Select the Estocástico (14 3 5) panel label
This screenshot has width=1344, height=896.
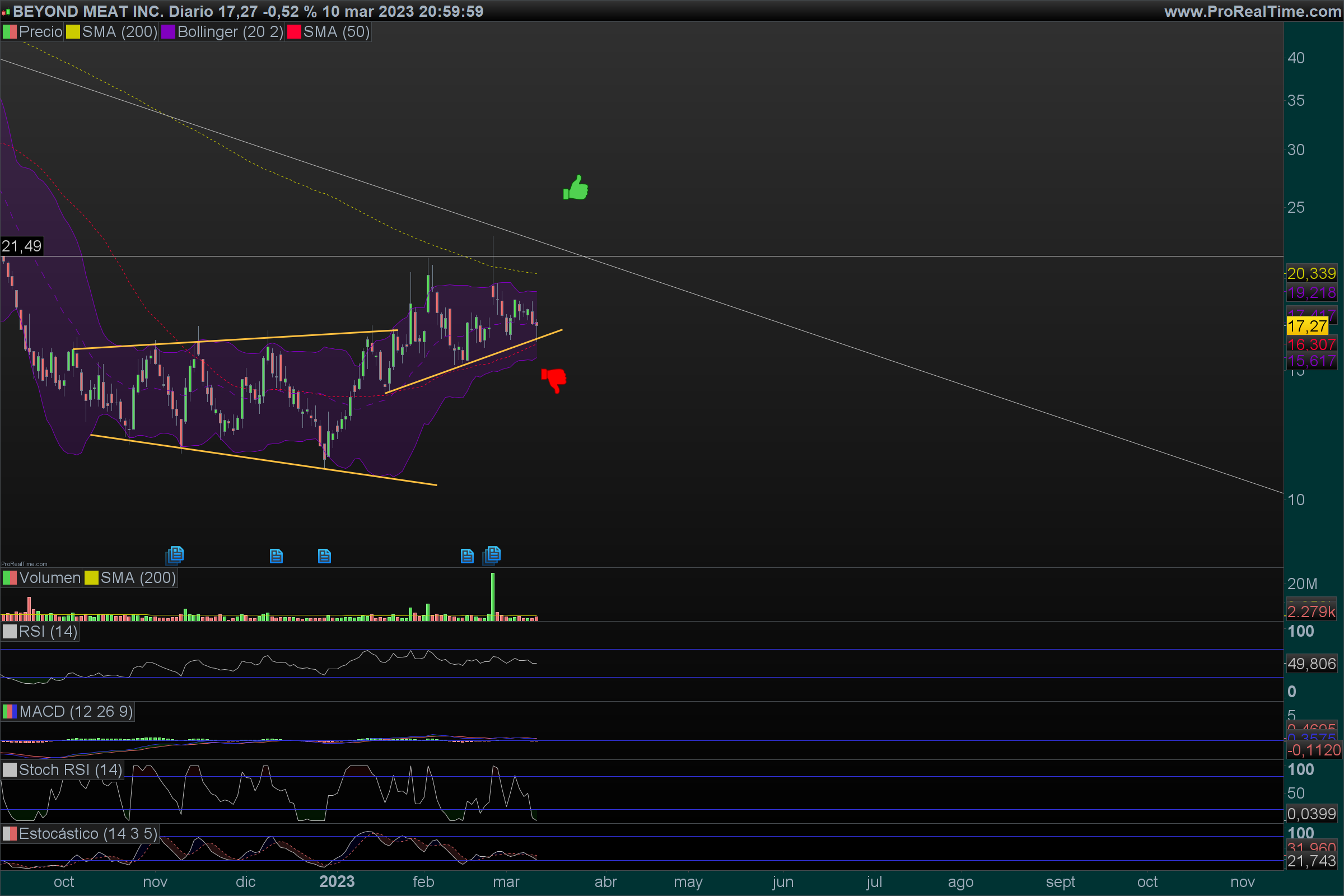click(87, 834)
